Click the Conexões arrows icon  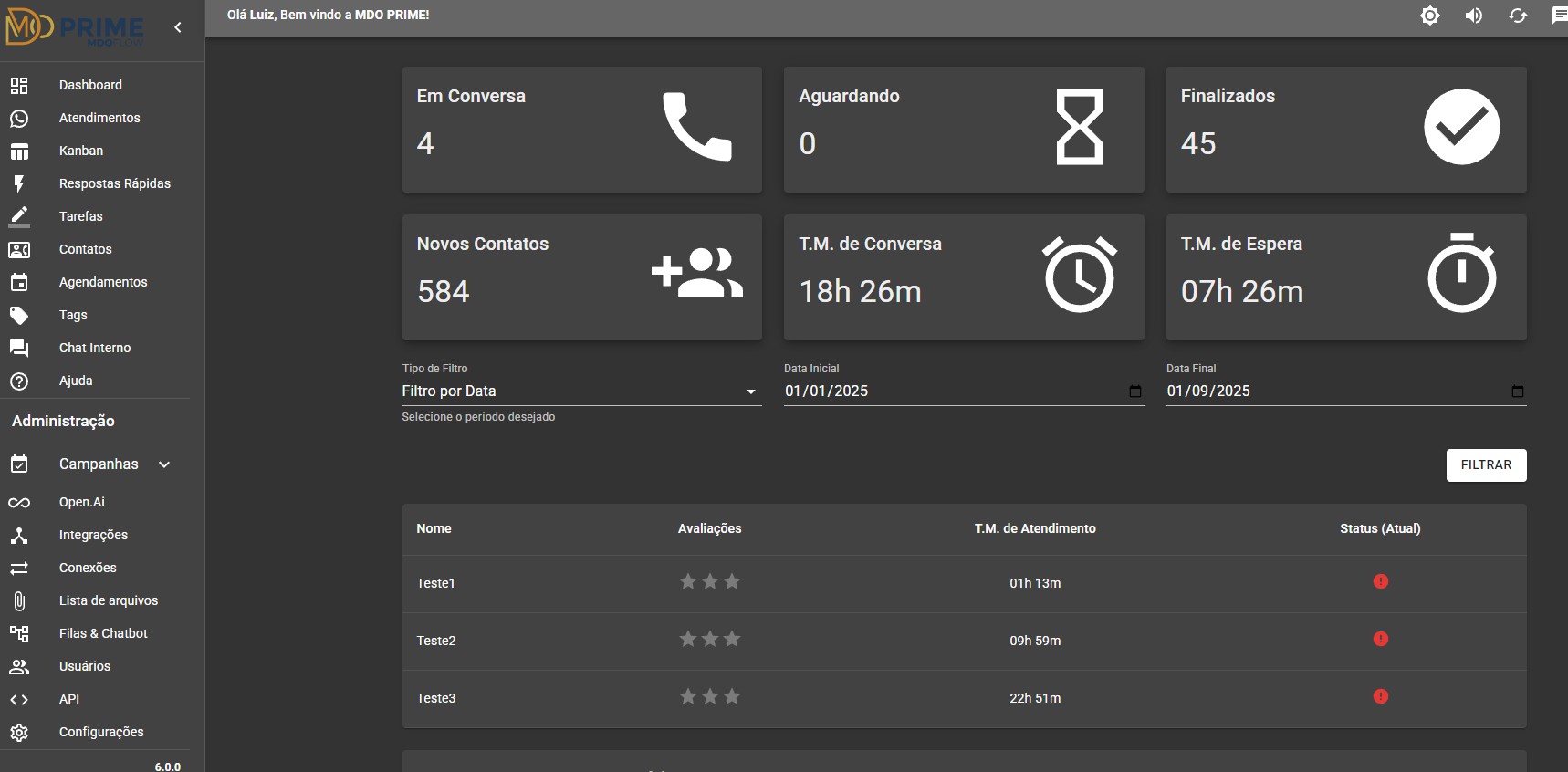tap(19, 569)
